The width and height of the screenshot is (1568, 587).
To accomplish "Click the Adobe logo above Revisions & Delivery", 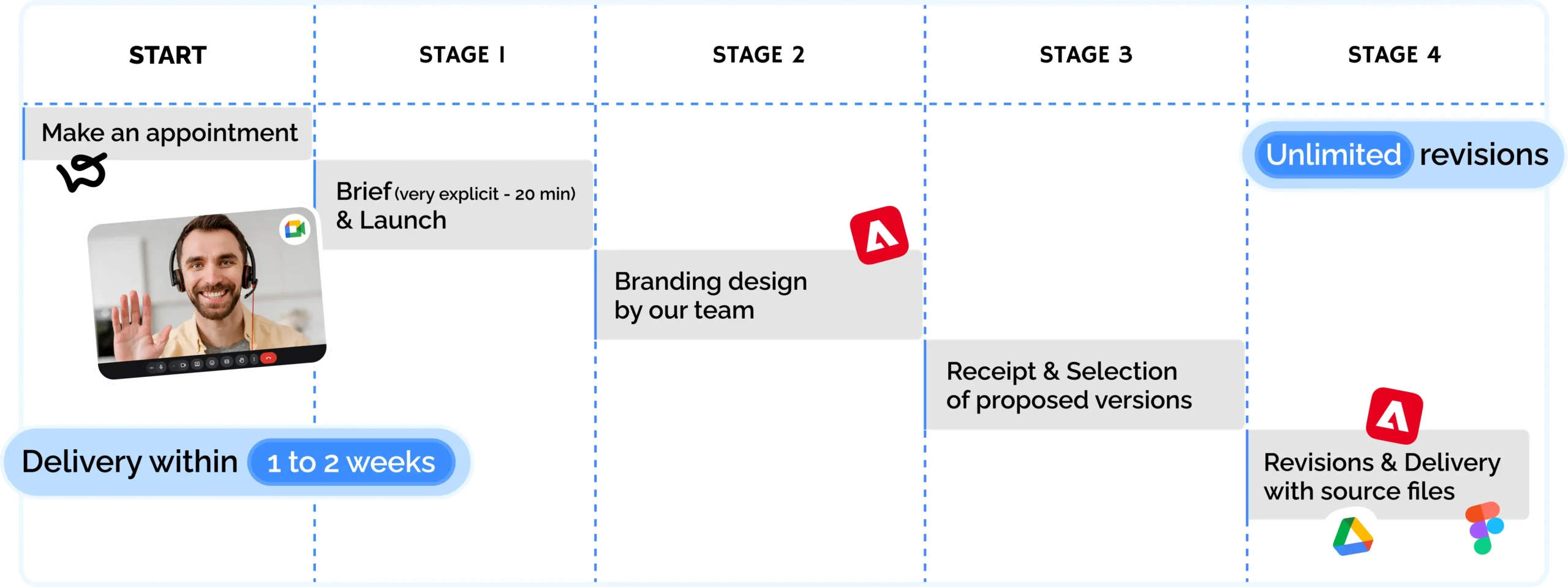I will 1395,417.
